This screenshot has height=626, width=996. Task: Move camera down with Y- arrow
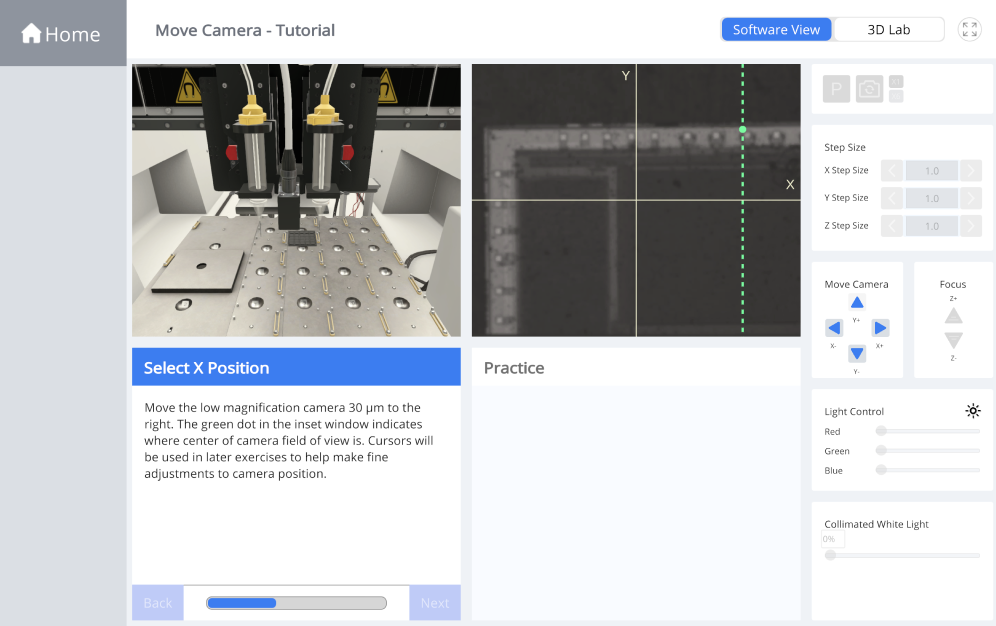click(x=857, y=353)
